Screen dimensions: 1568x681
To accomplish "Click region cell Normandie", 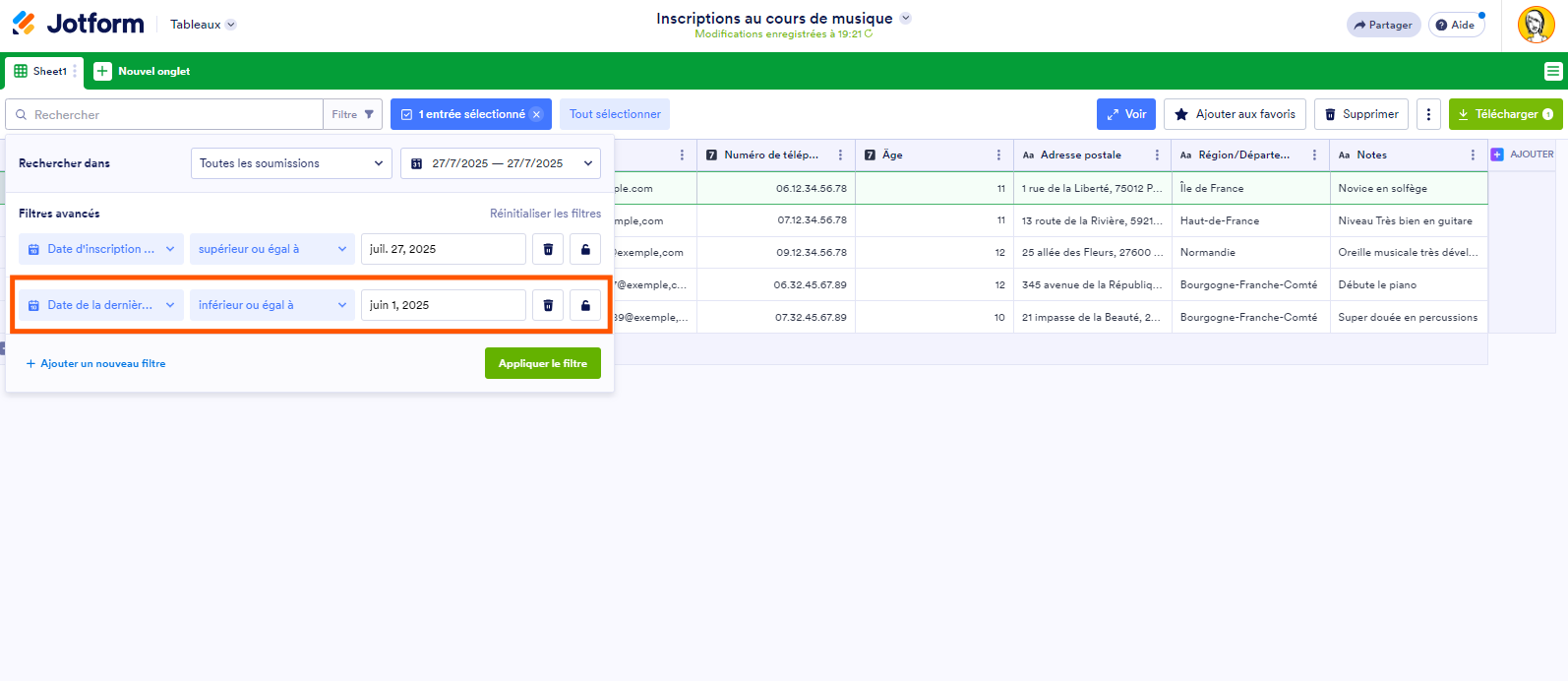I will (1250, 253).
